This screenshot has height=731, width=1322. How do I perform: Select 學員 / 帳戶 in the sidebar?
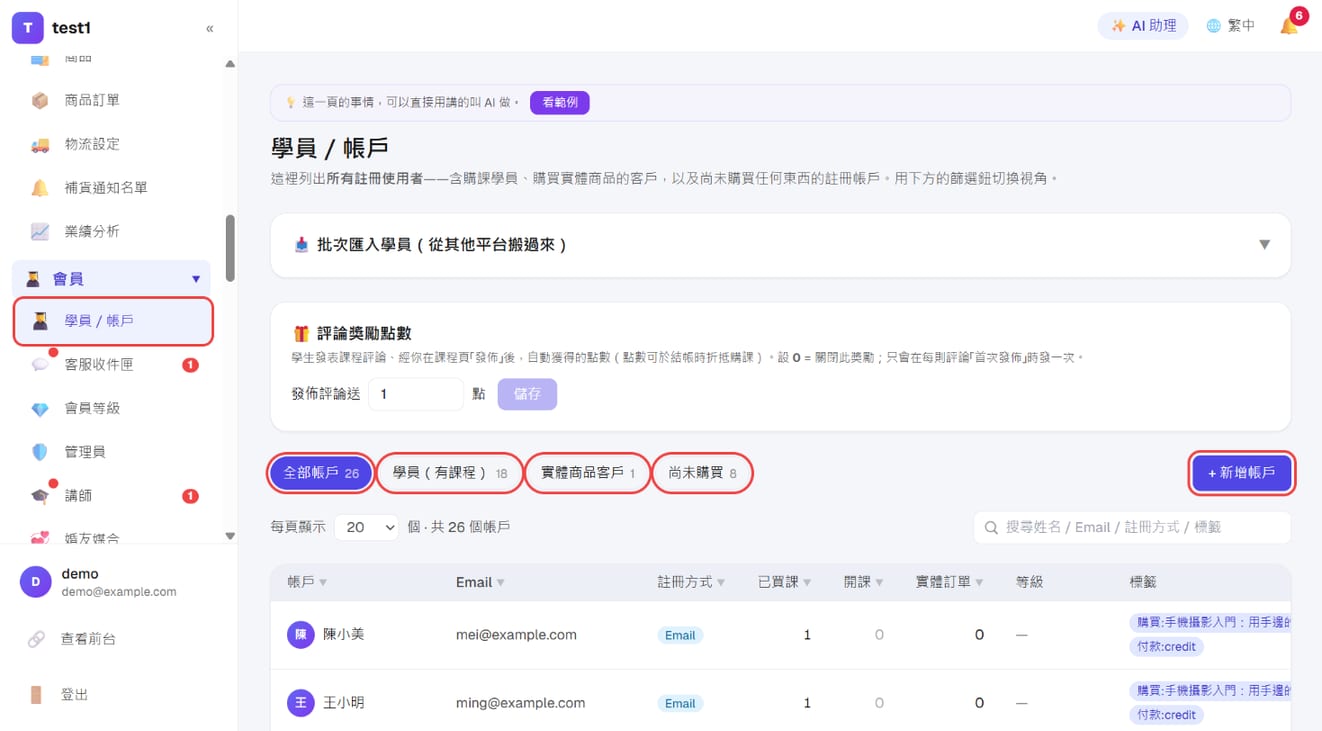pos(113,321)
